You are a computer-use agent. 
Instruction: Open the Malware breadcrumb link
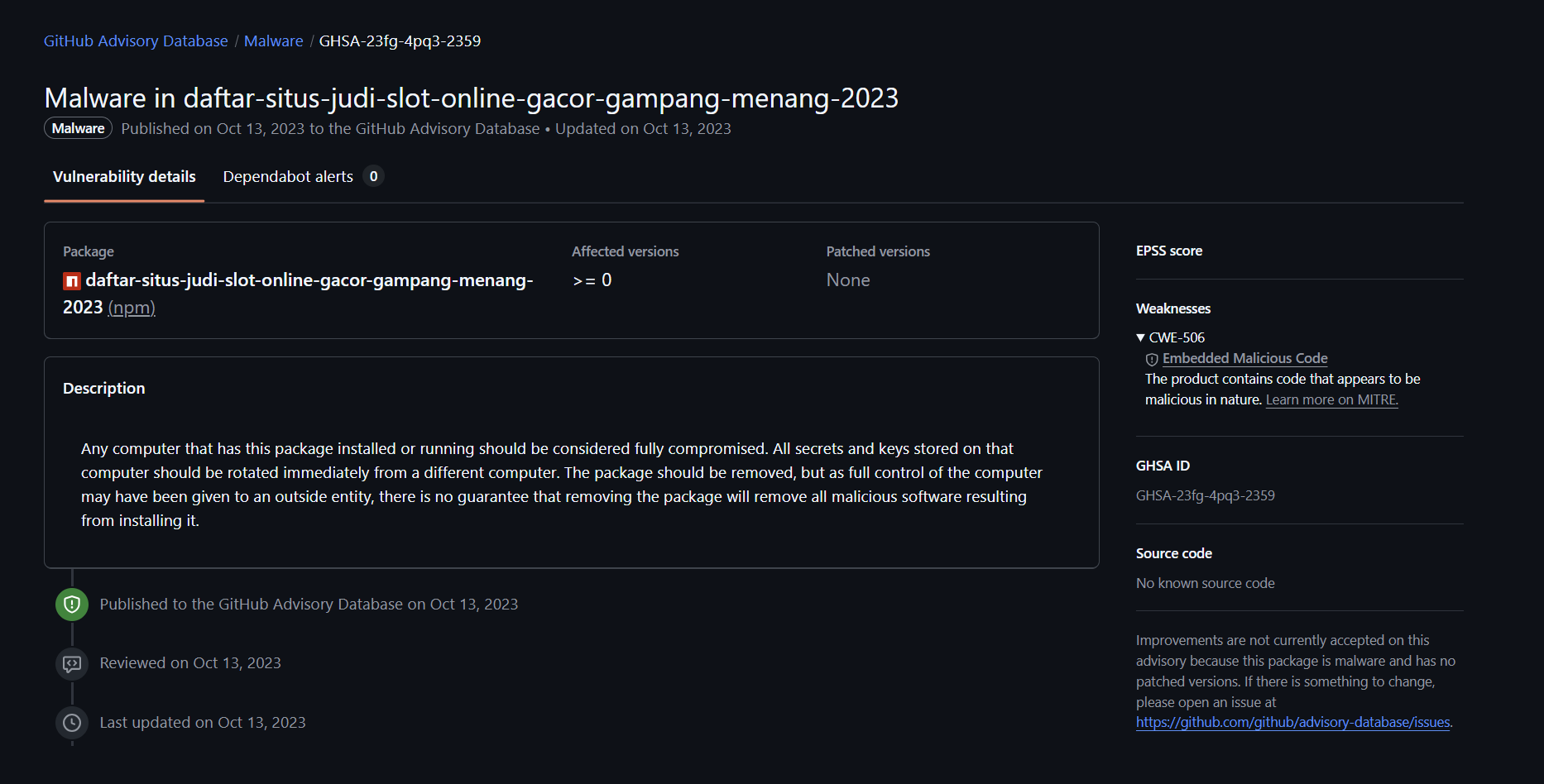click(273, 41)
